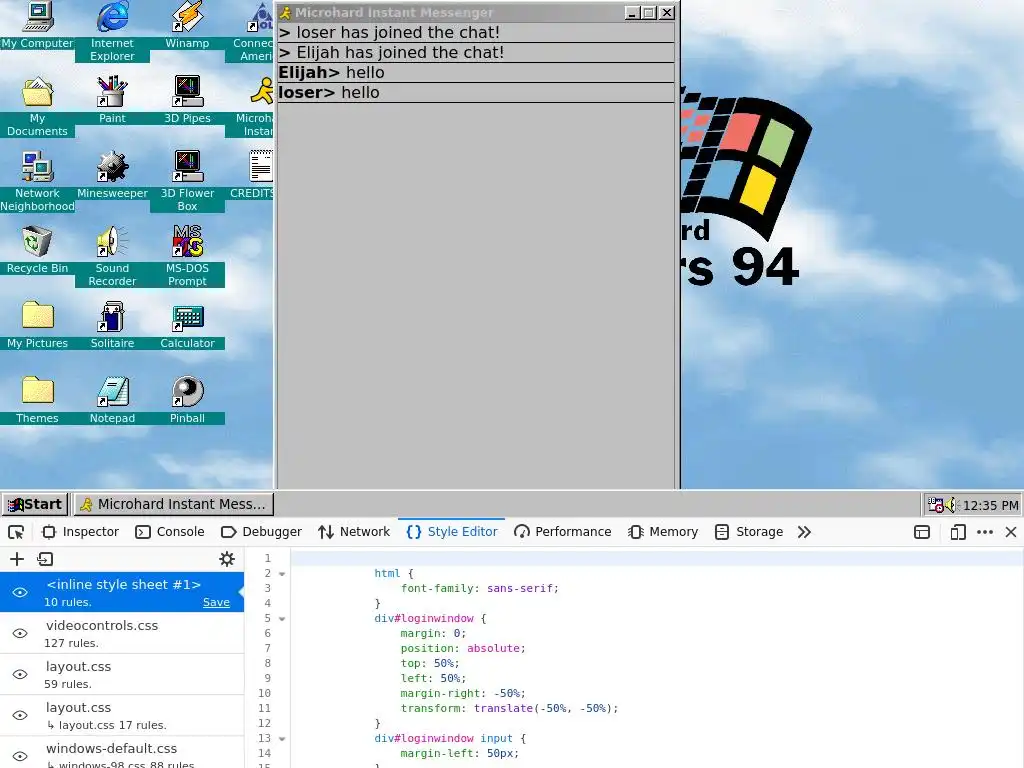Viewport: 1024px width, 768px height.
Task: Open the Storage tab
Action: click(749, 532)
